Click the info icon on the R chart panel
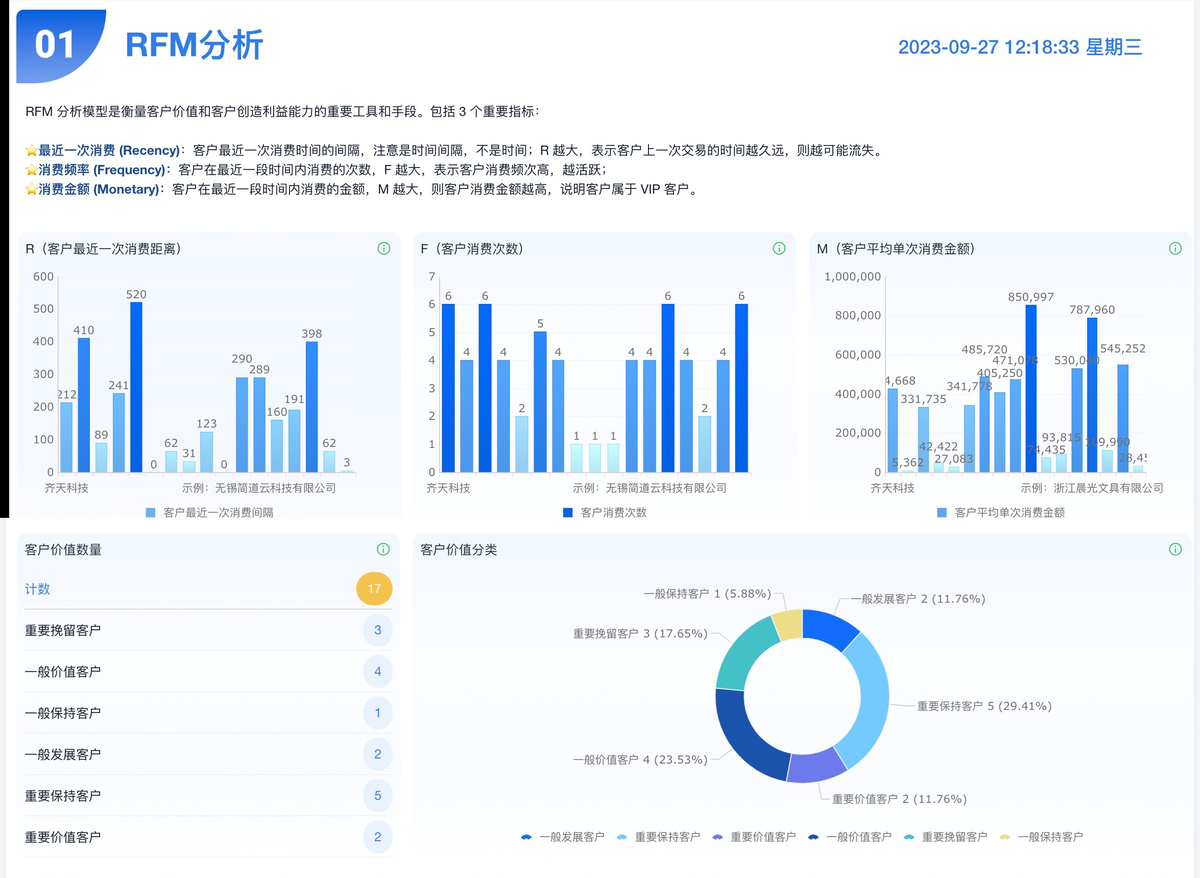This screenshot has height=878, width=1200. (x=384, y=249)
